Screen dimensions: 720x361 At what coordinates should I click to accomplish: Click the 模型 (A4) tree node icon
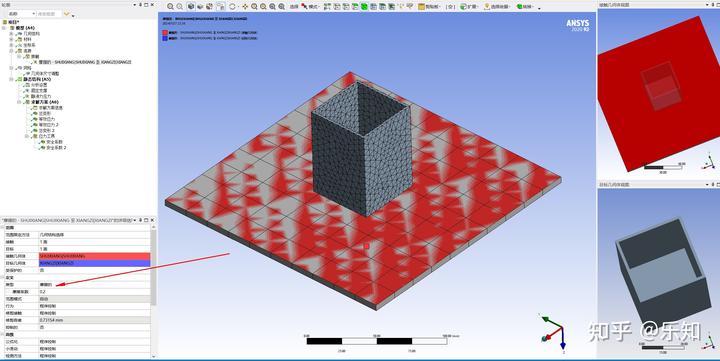(12, 28)
